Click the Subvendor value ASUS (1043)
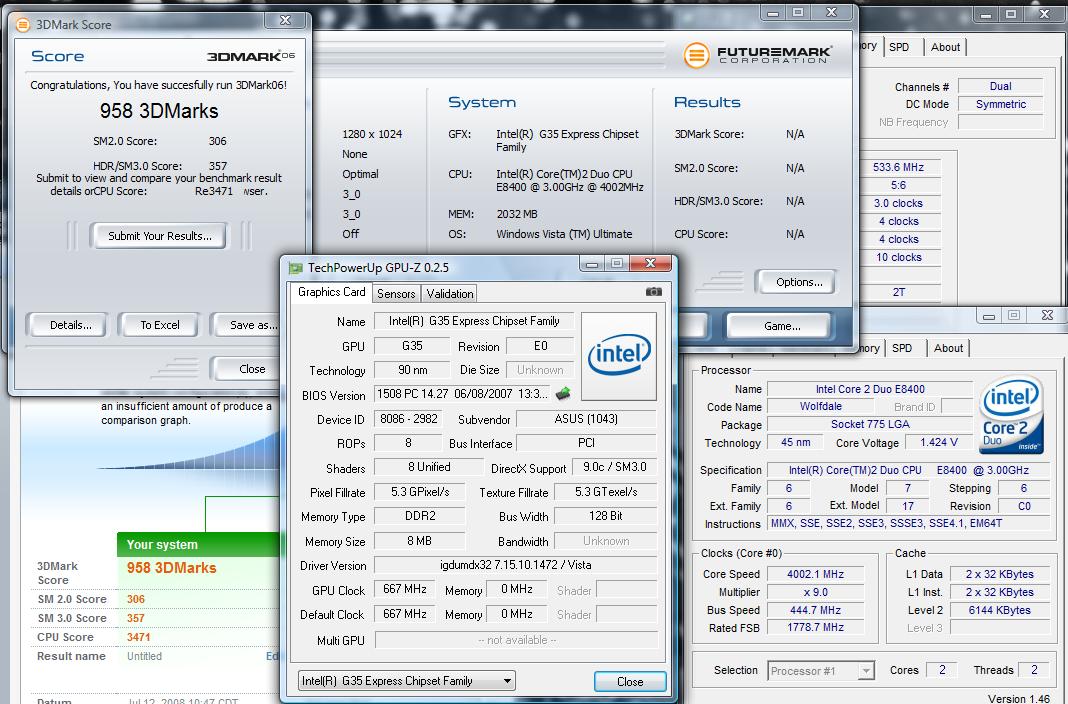This screenshot has height=704, width=1068. (x=586, y=419)
